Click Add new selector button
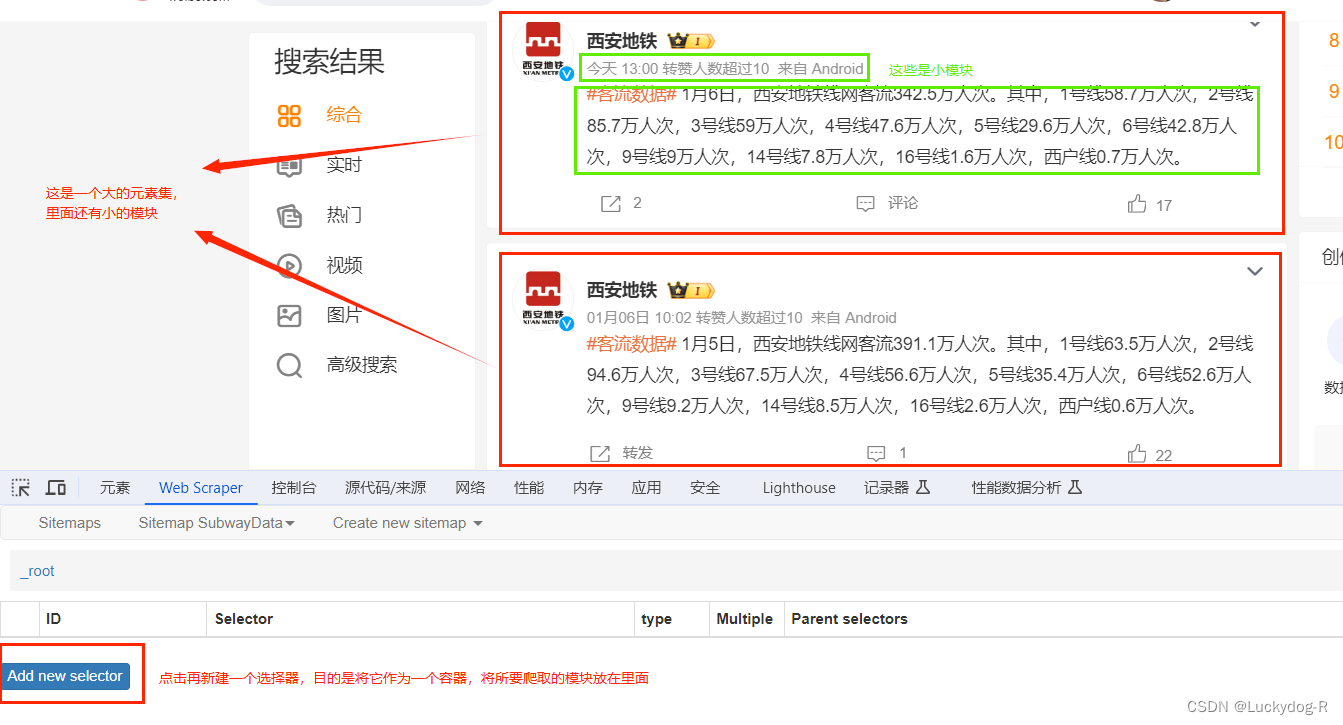1343x725 pixels. (65, 676)
